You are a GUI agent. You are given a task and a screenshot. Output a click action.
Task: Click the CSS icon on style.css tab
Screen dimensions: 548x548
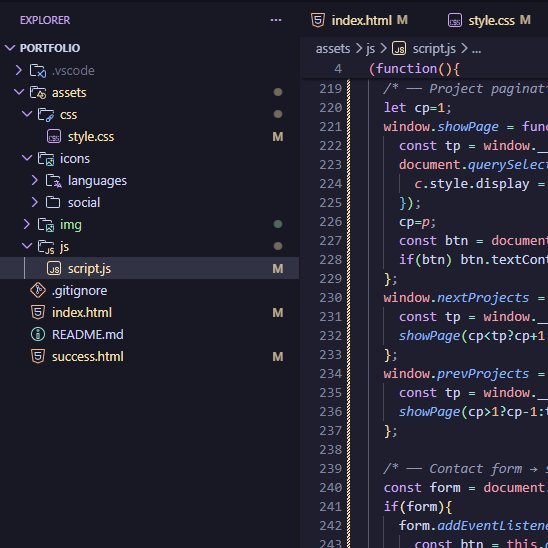pos(455,20)
